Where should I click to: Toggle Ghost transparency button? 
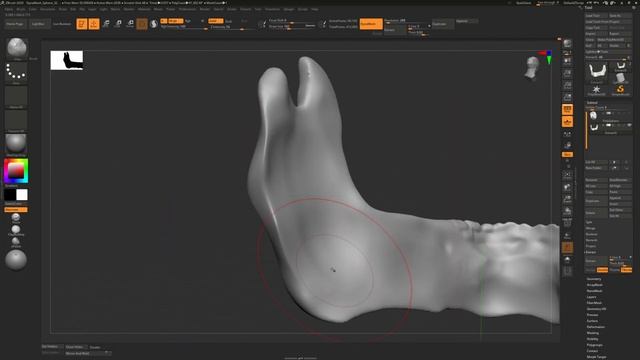(567, 247)
